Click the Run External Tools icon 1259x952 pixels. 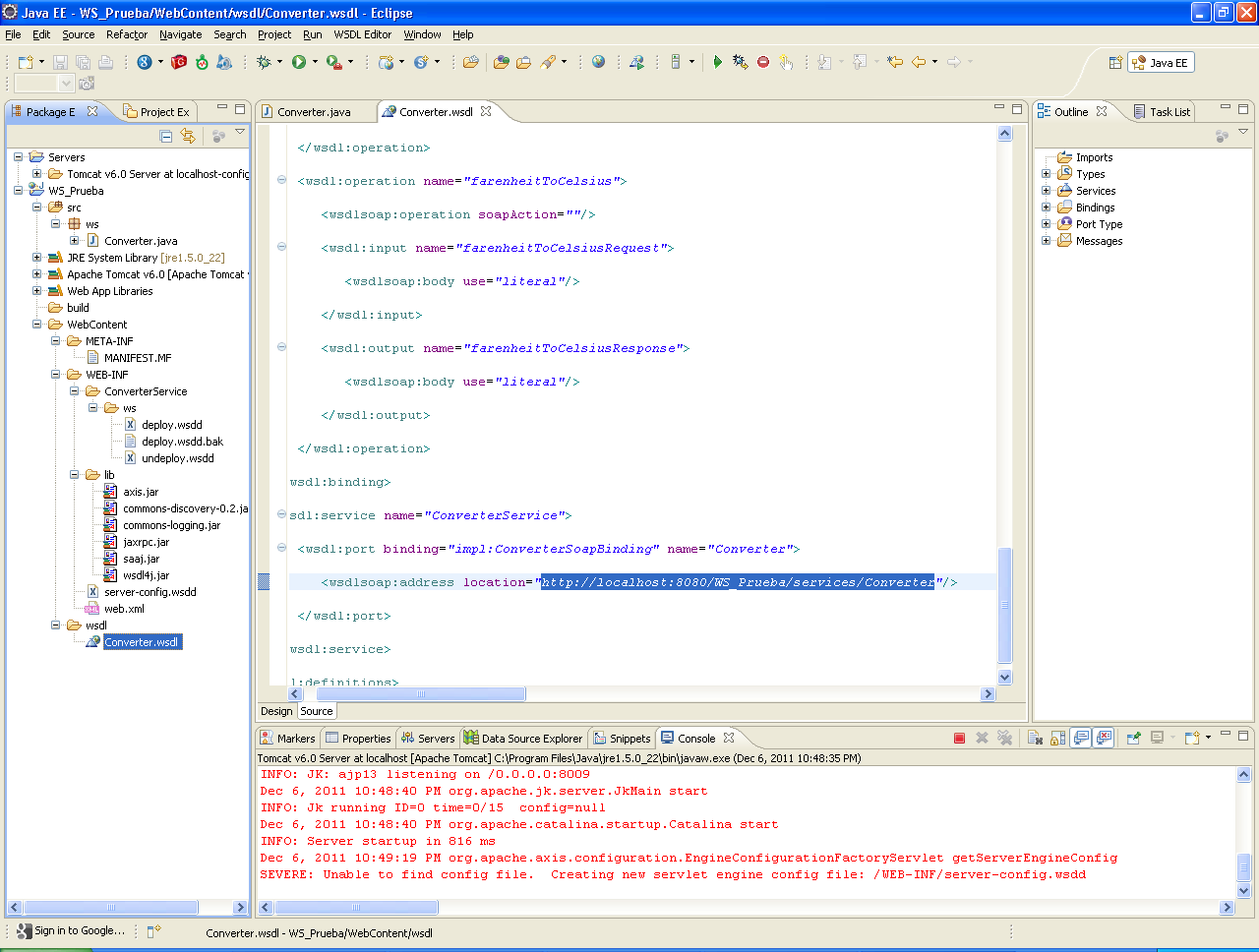[x=333, y=62]
